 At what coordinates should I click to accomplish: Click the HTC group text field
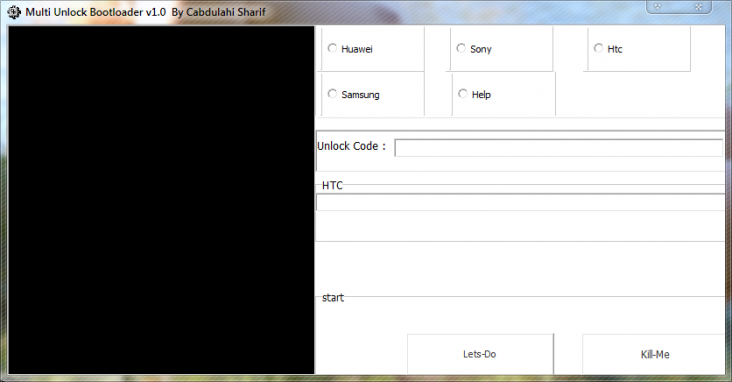(521, 202)
